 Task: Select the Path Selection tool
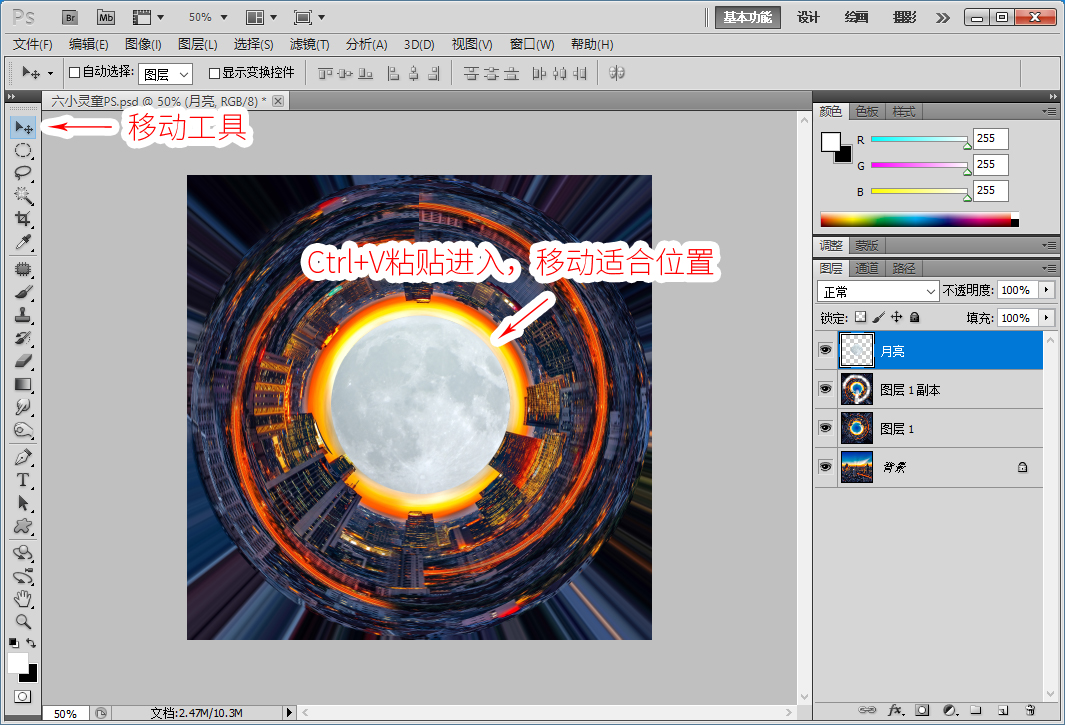coord(23,503)
